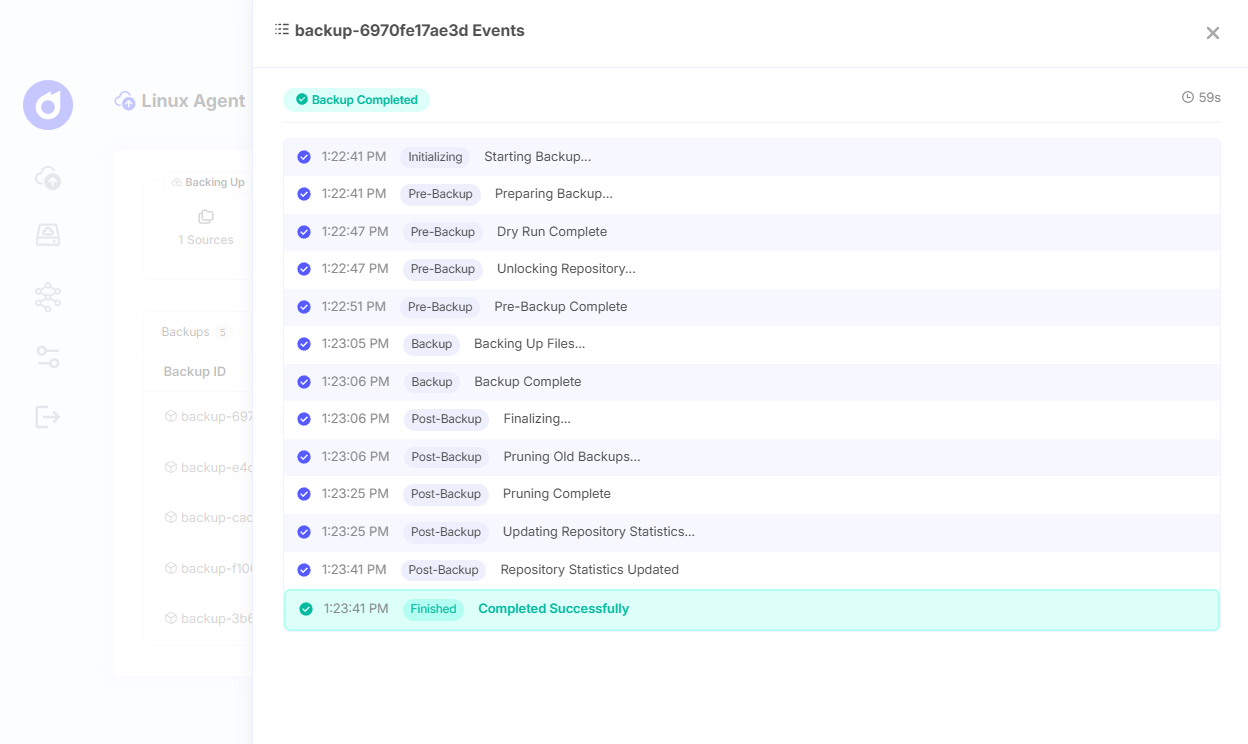Click the Initializing phase tag

coord(435,157)
